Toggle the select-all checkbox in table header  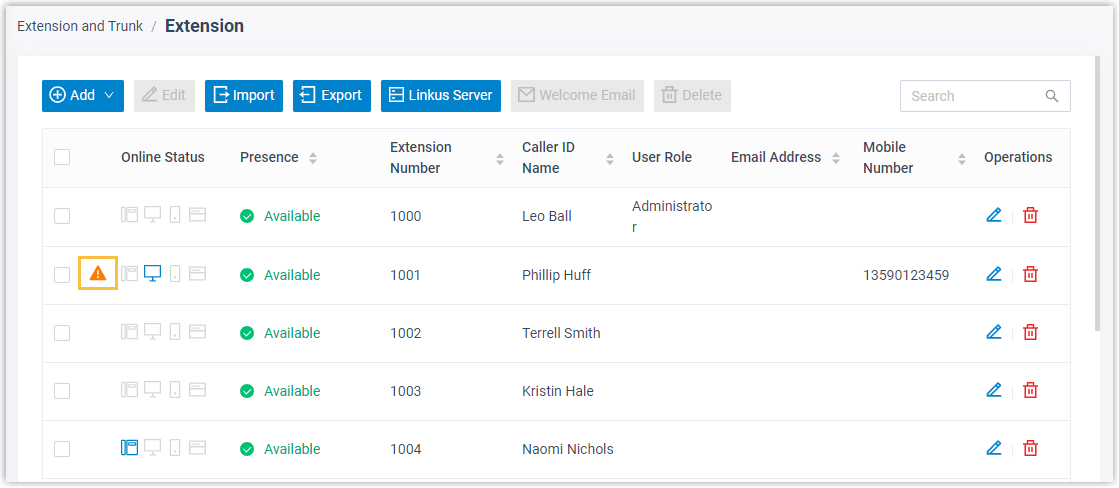62,157
